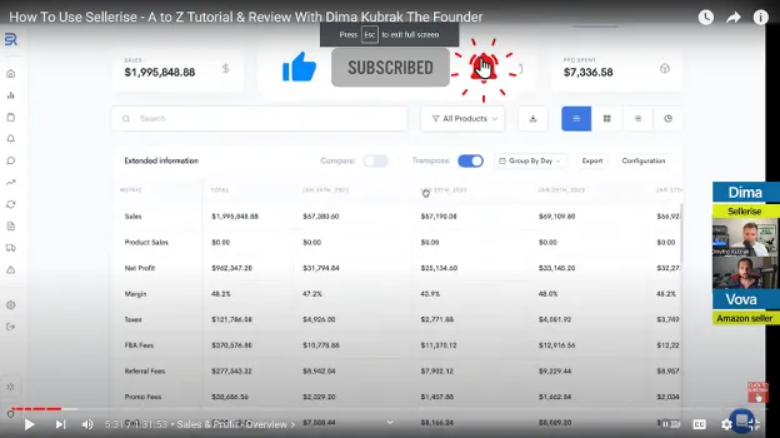Open the warning triangle sidebar icon
The height and width of the screenshot is (438, 780).
click(x=11, y=270)
